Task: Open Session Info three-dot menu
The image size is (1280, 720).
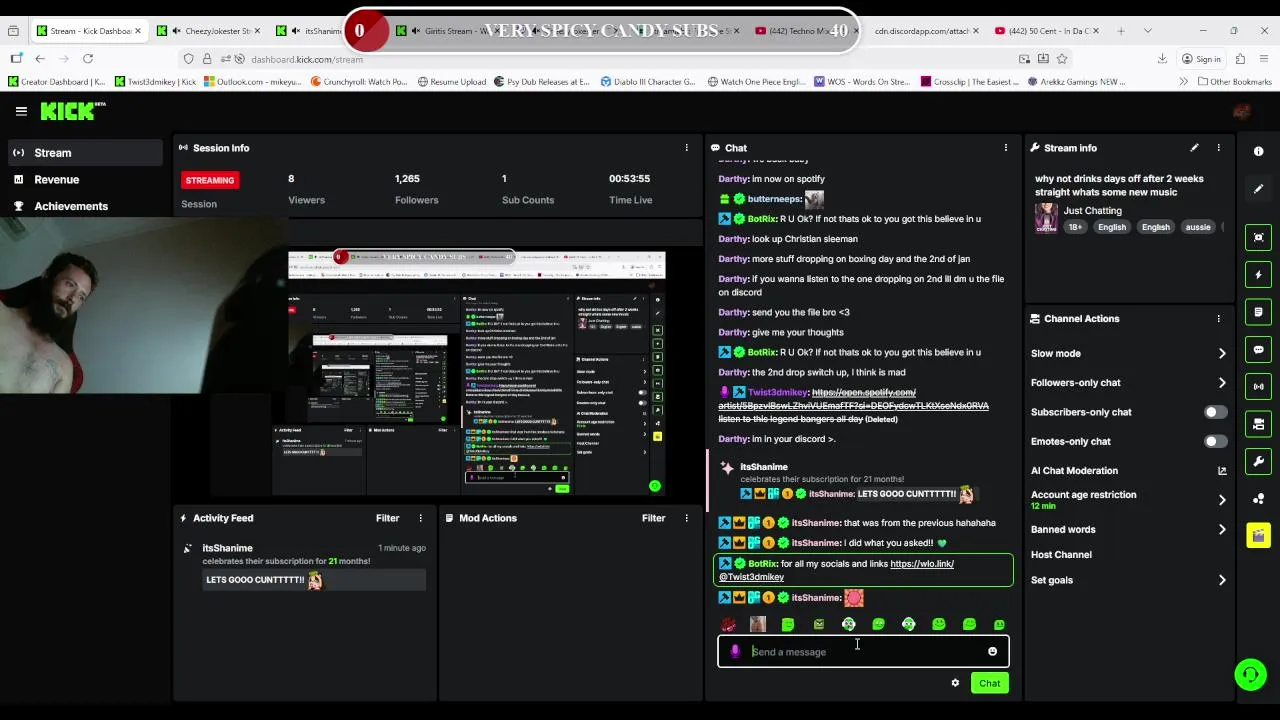Action: tap(686, 148)
